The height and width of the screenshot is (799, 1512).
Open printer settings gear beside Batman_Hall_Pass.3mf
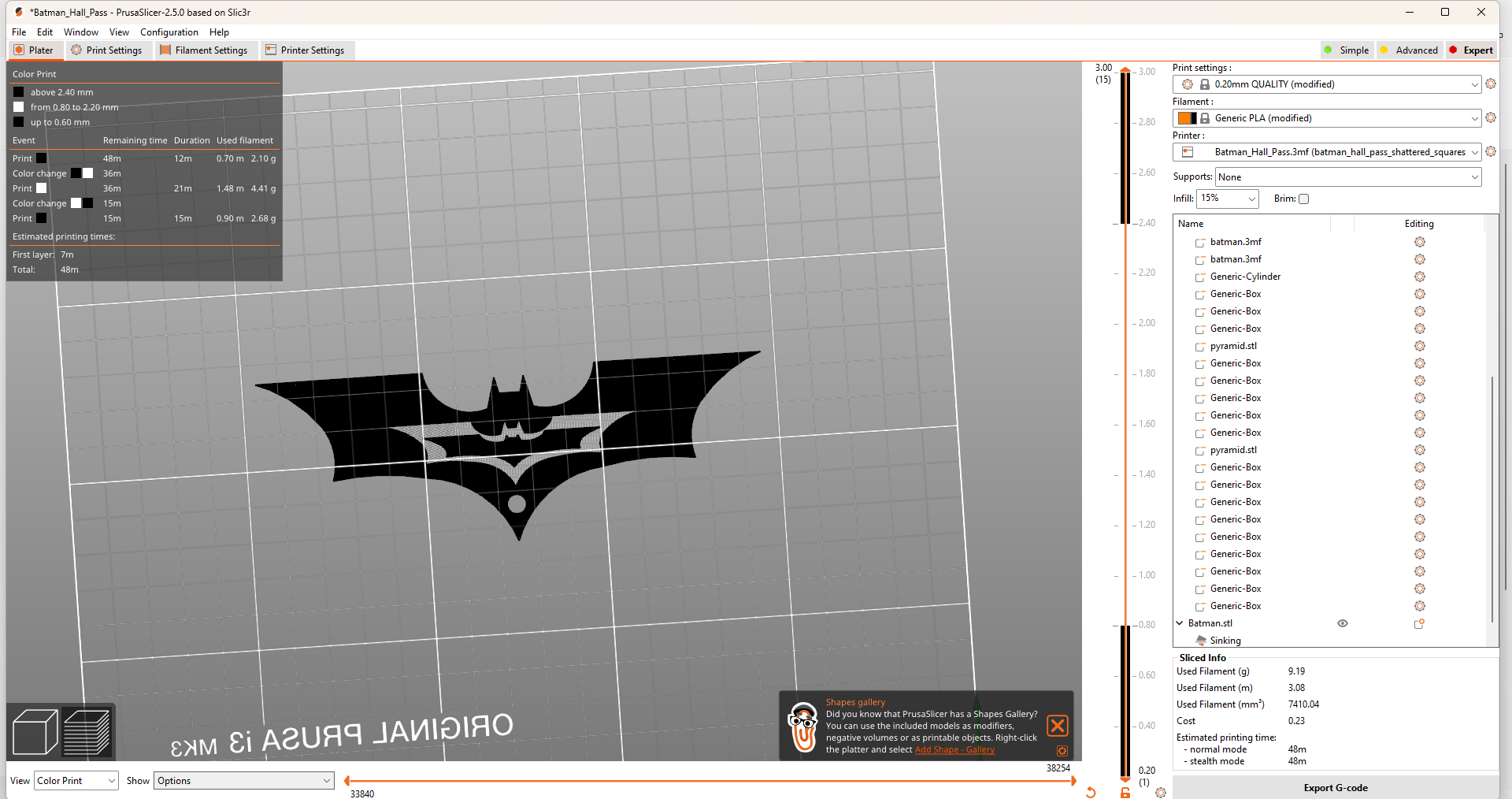[x=1491, y=151]
